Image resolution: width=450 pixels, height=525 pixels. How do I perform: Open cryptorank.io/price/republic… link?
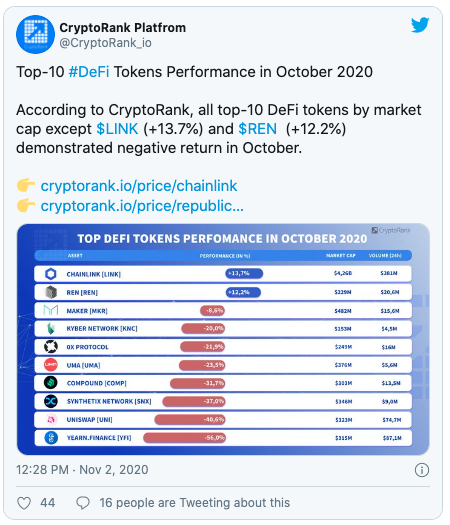pyautogui.click(x=142, y=206)
